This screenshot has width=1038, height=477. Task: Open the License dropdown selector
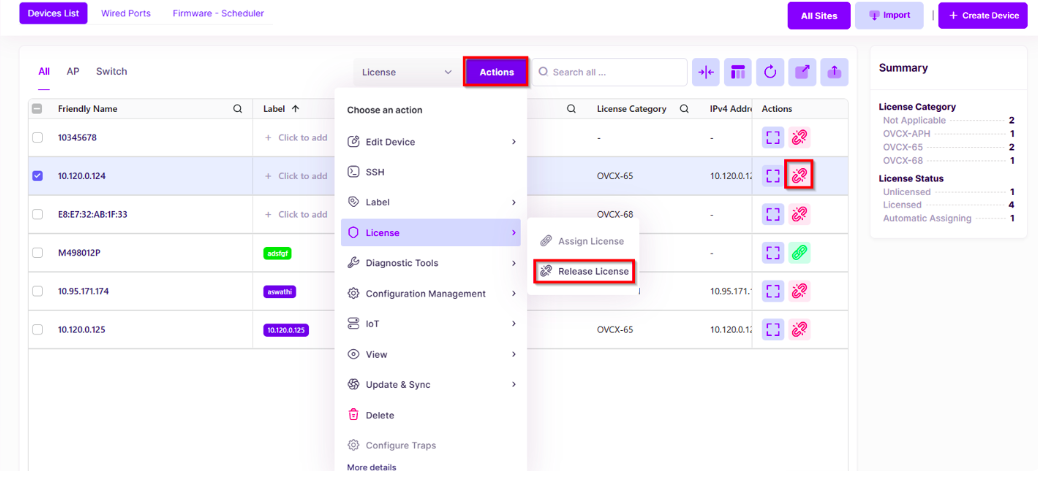coord(407,72)
